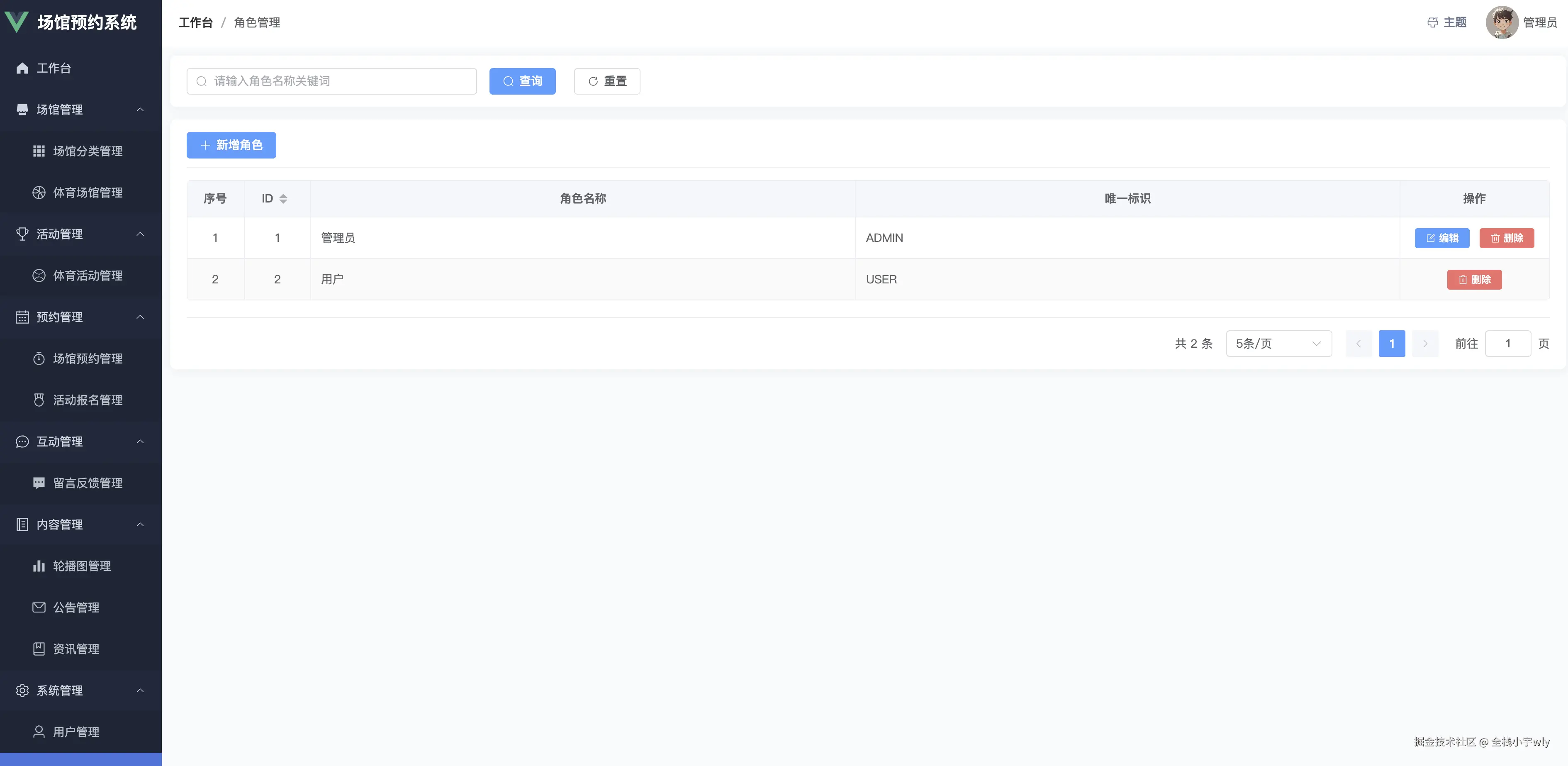Open the administrator avatar menu
Image resolution: width=1568 pixels, height=766 pixels.
(x=1502, y=22)
